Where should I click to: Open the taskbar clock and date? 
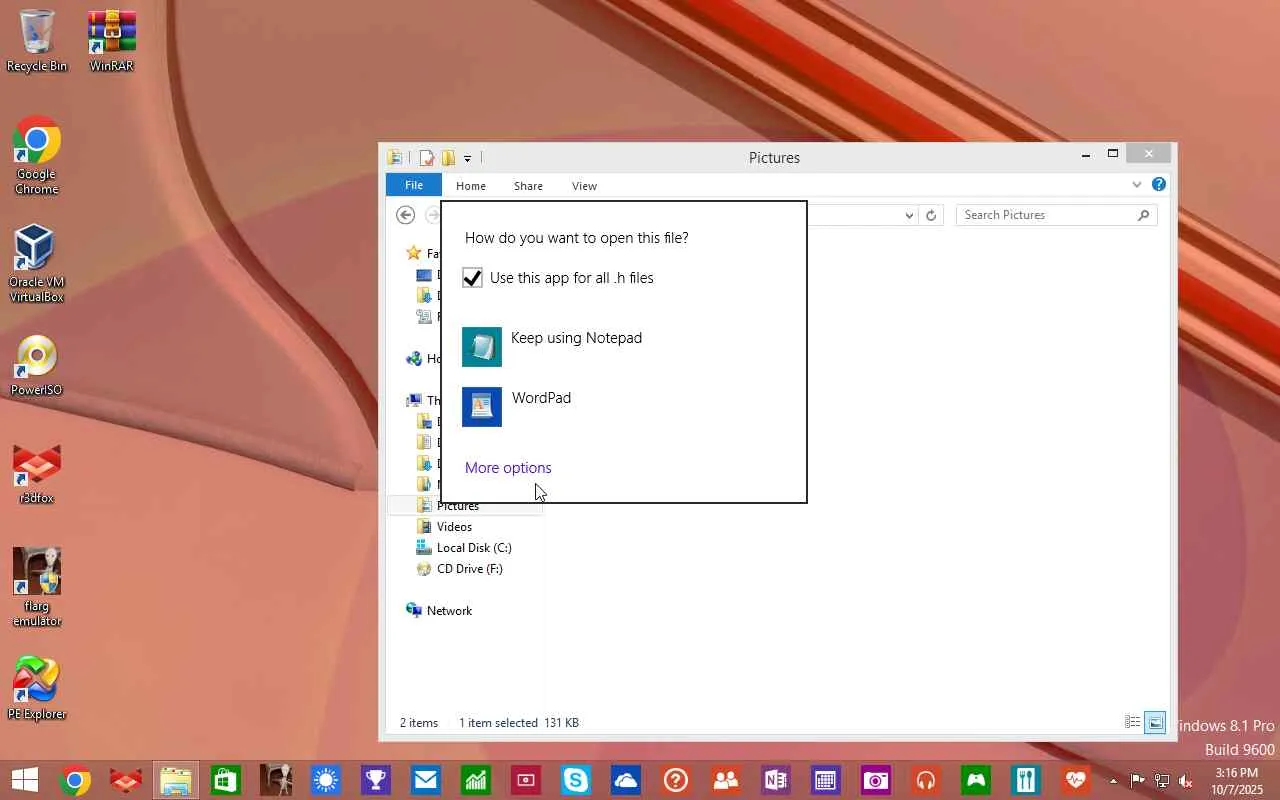coord(1238,781)
